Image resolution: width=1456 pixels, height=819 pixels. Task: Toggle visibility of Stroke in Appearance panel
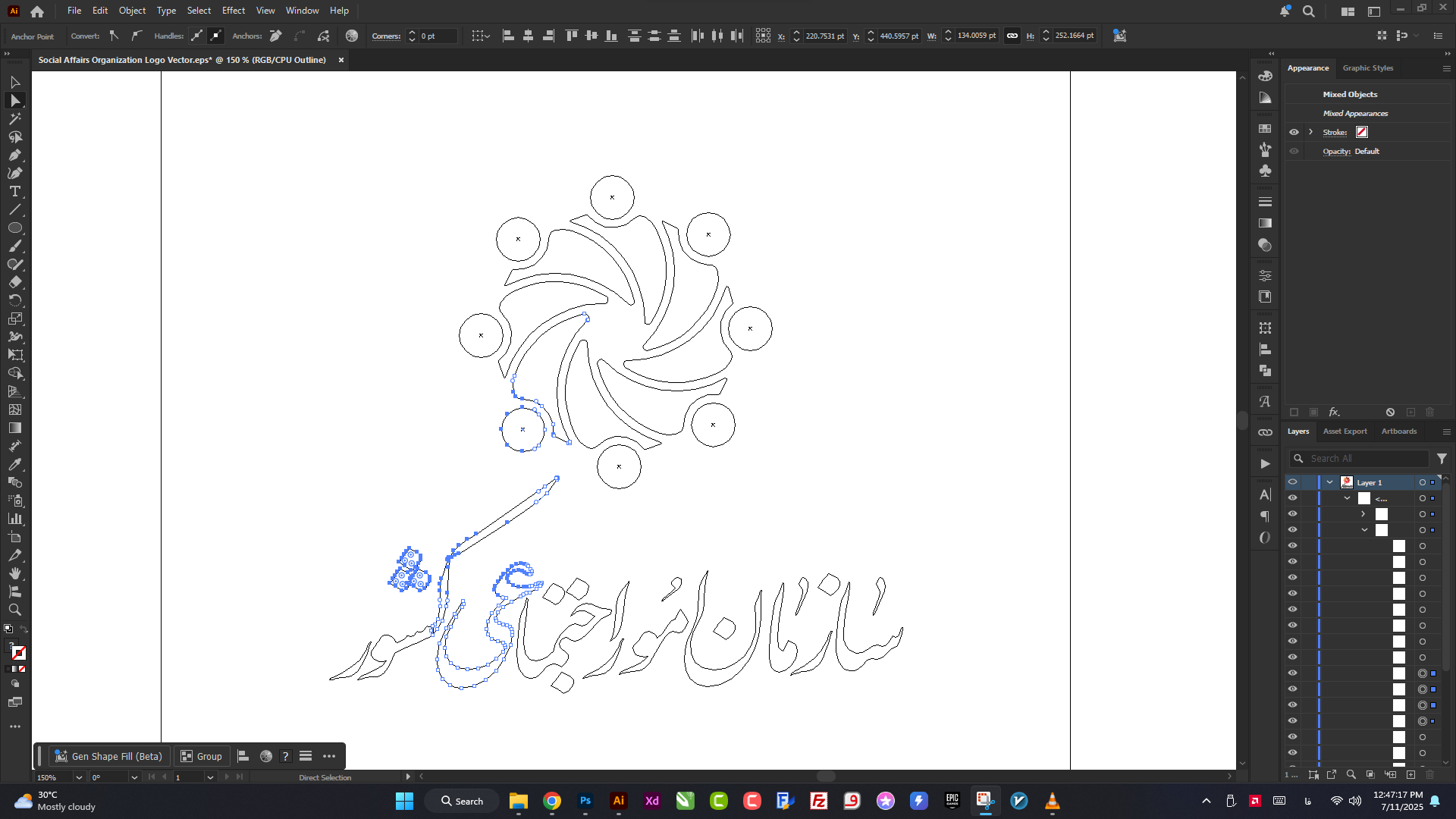coord(1294,132)
